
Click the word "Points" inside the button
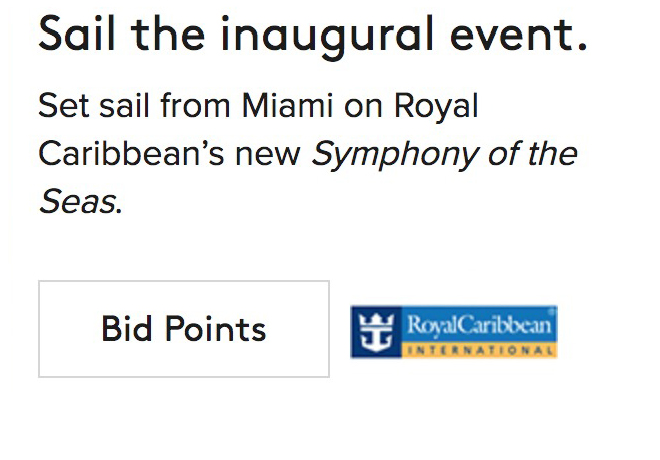(x=215, y=329)
